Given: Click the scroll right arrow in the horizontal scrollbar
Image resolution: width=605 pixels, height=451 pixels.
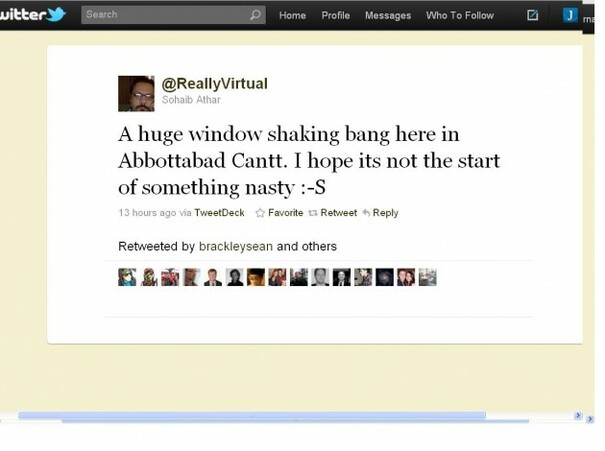Looking at the screenshot, I should [x=578, y=416].
